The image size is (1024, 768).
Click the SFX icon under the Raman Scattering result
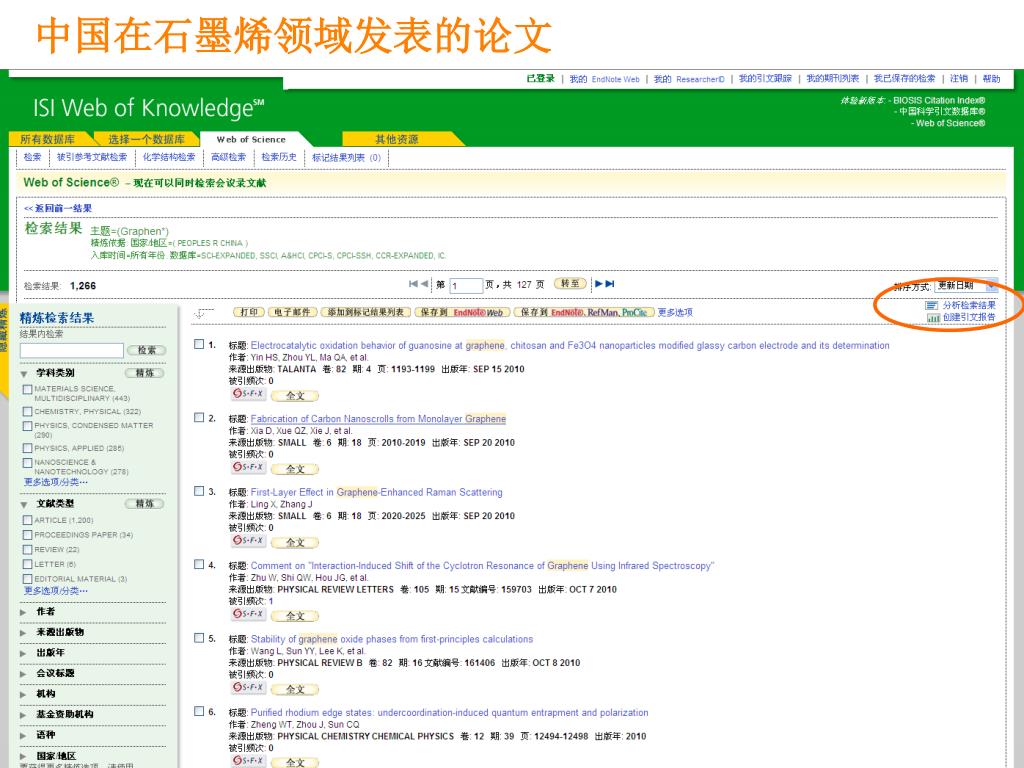pyautogui.click(x=248, y=541)
